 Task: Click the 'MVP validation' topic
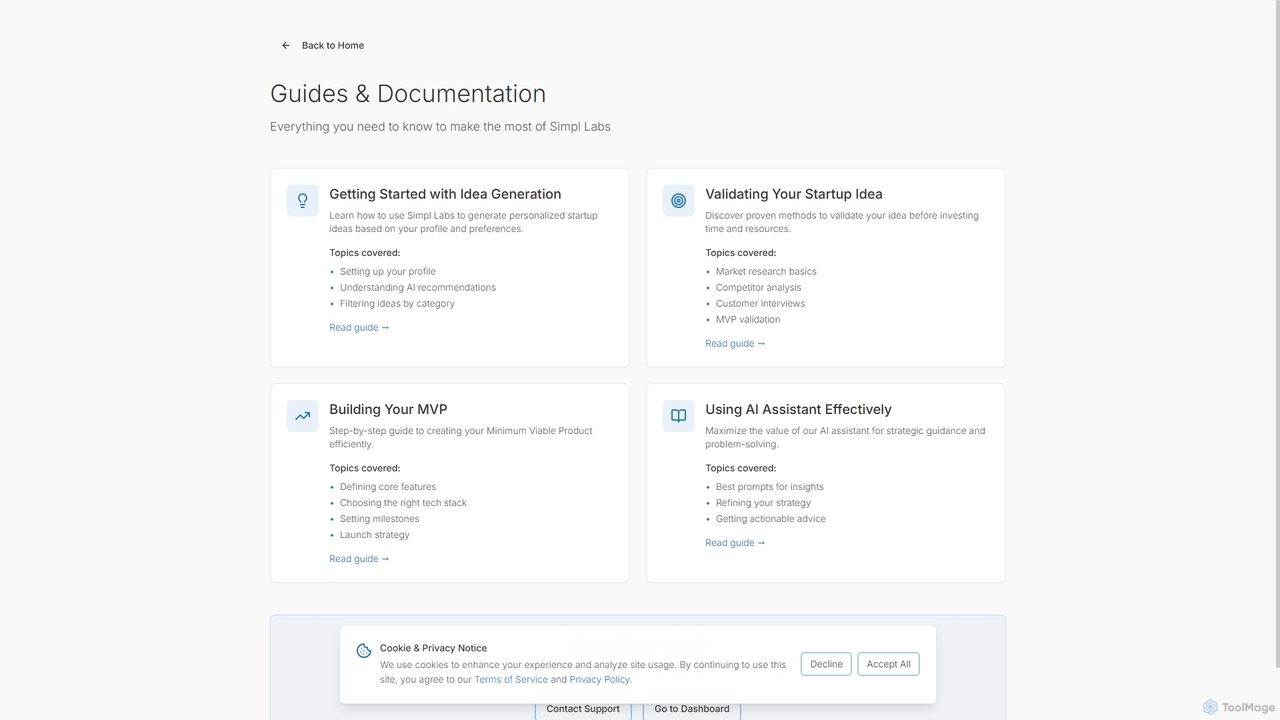[748, 320]
